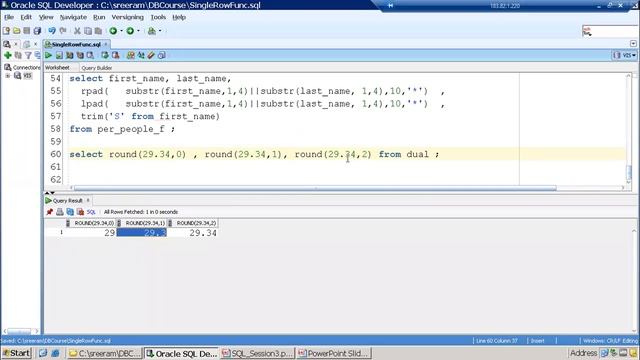
Task: Open the Forward button dropdown arrow
Action: 138,31
